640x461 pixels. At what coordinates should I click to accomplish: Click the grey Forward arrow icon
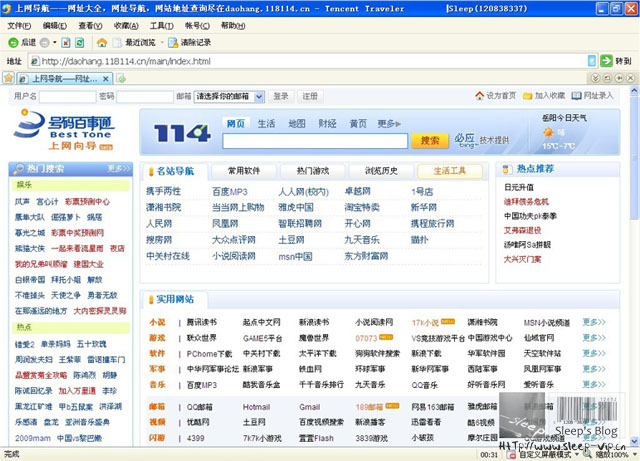(x=44, y=42)
